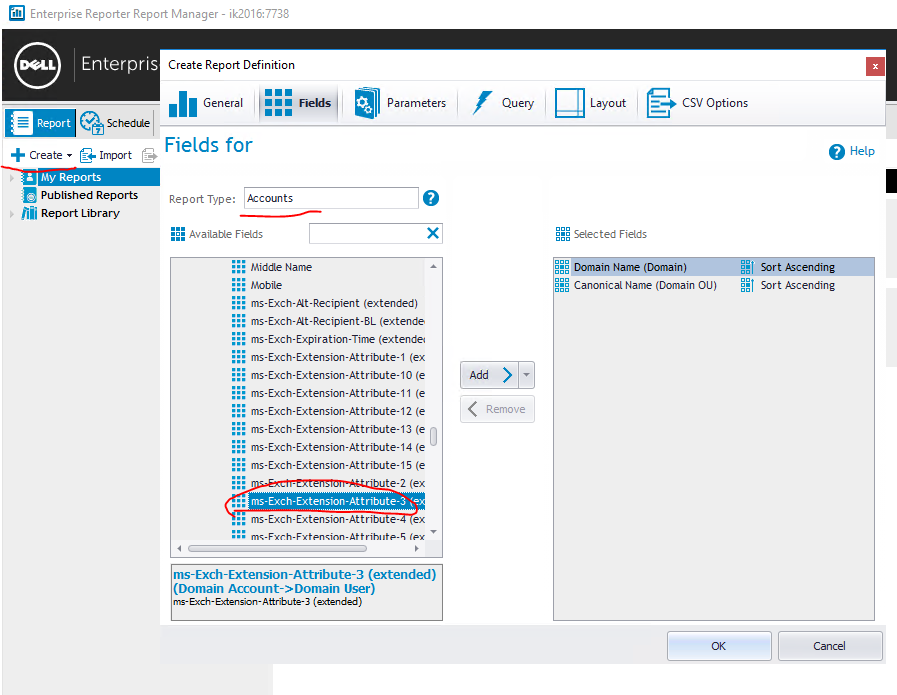Select ms-Exch-Extension-Attribute-1 field
897x695 pixels.
point(338,358)
